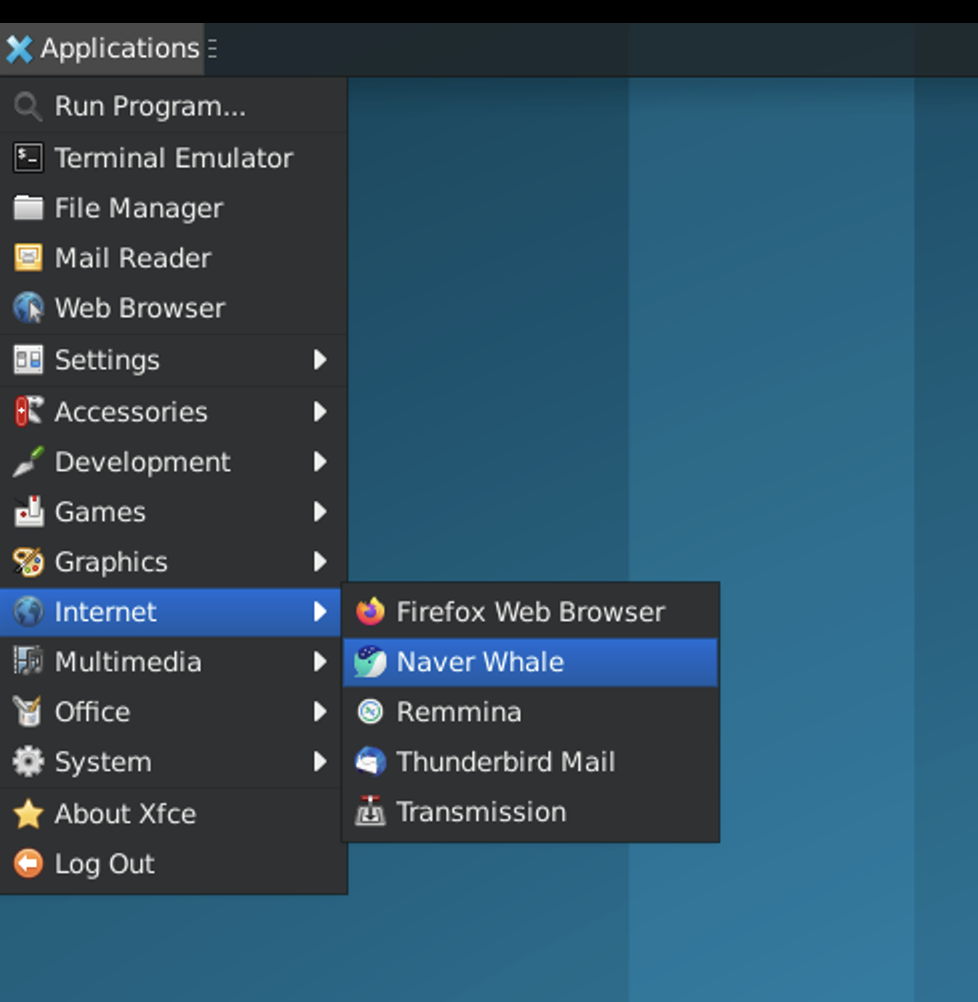978x1002 pixels.
Task: Click the Graphics palette icon
Action: (28, 562)
